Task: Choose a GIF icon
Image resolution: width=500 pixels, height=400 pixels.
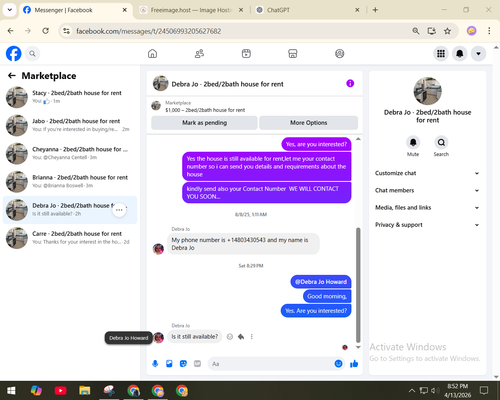Action: coord(197,364)
